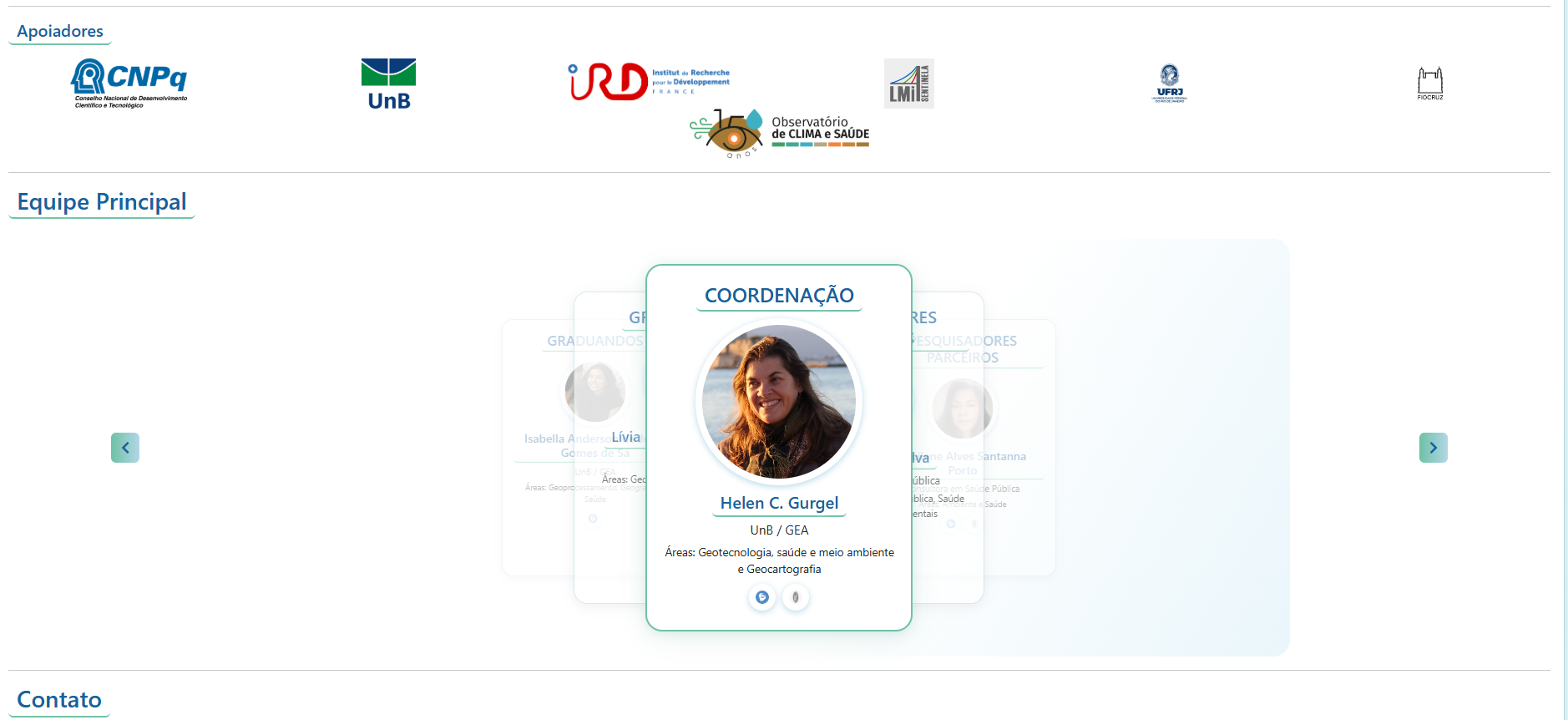Click Helen C. Gurgel's profile photo
The height and width of the screenshot is (720, 1568).
tap(779, 402)
